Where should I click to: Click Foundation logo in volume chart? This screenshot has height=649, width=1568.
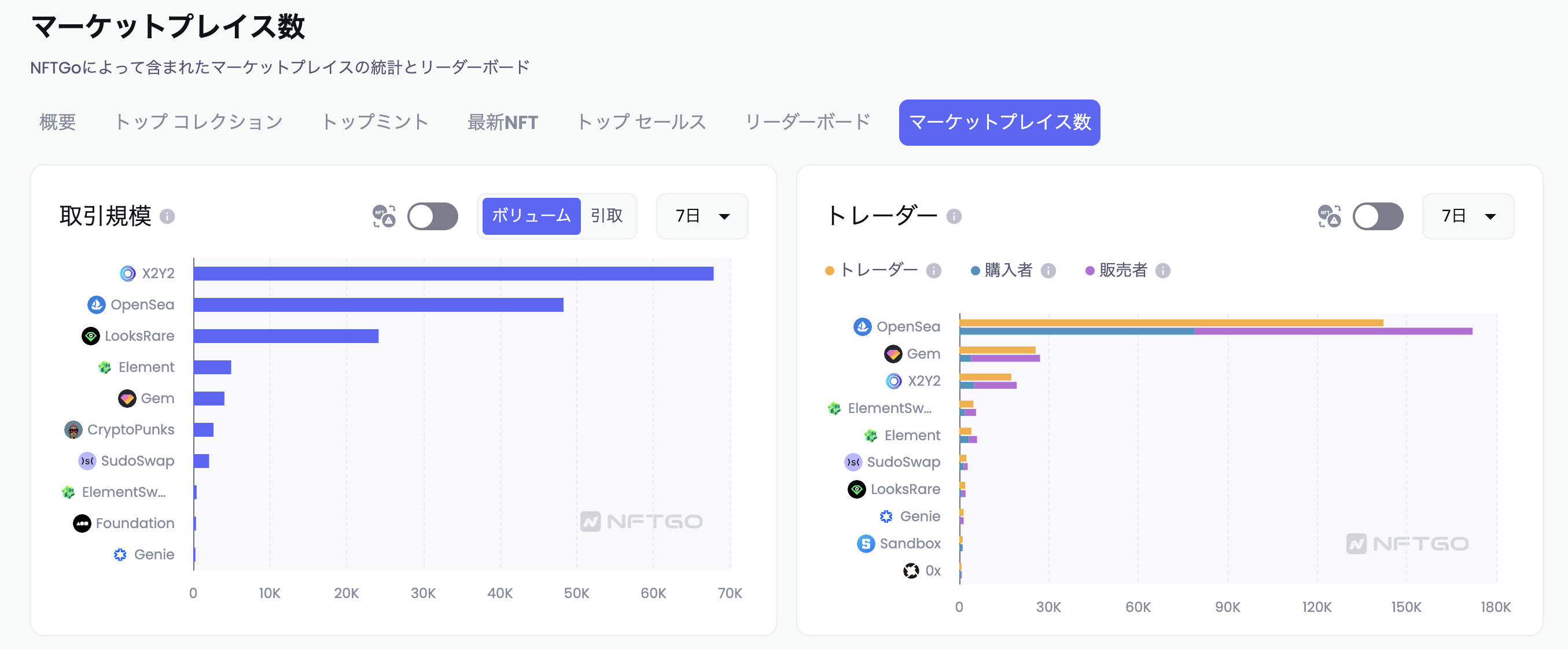pos(82,523)
